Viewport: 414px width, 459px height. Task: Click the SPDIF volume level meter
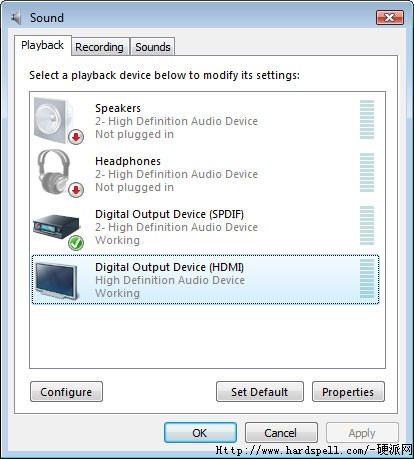pyautogui.click(x=367, y=225)
